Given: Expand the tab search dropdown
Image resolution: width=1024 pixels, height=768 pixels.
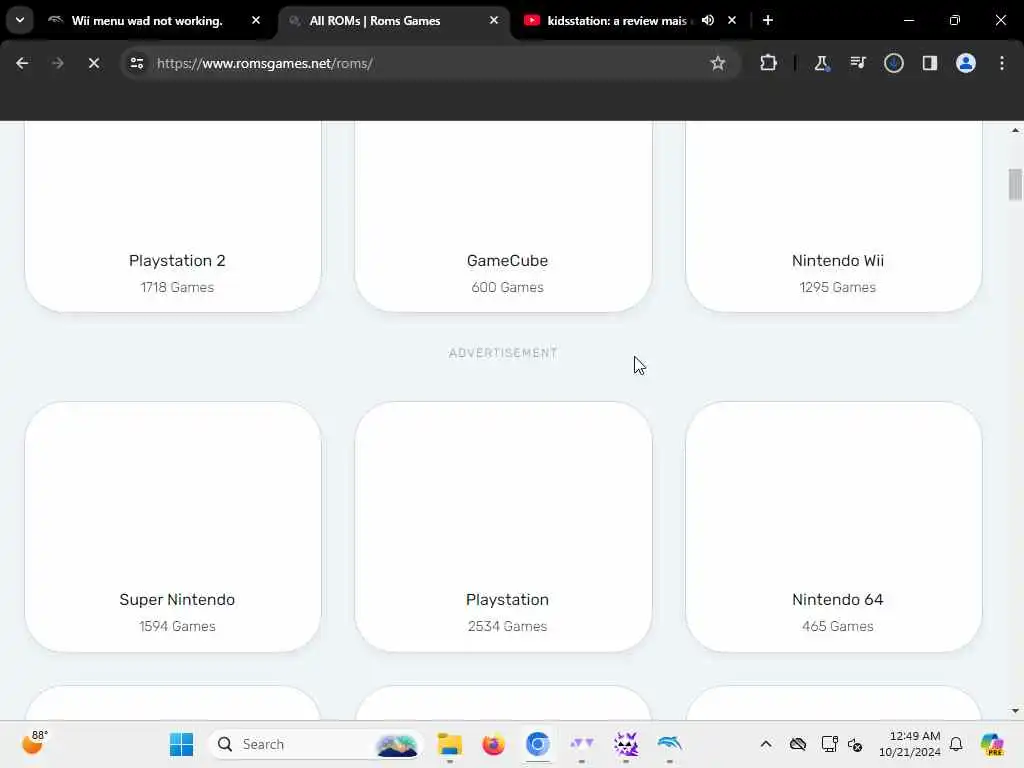Looking at the screenshot, I should coord(20,20).
